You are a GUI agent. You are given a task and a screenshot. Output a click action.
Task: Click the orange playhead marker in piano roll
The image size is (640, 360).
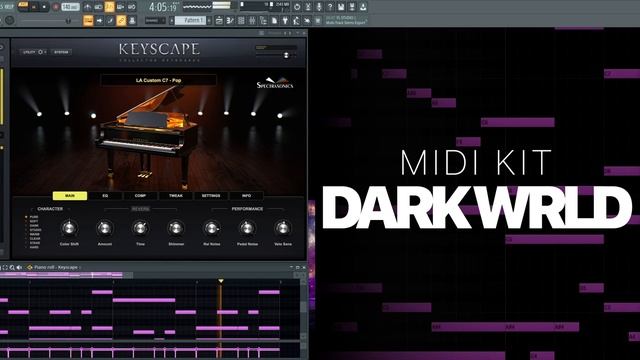[x=221, y=281]
